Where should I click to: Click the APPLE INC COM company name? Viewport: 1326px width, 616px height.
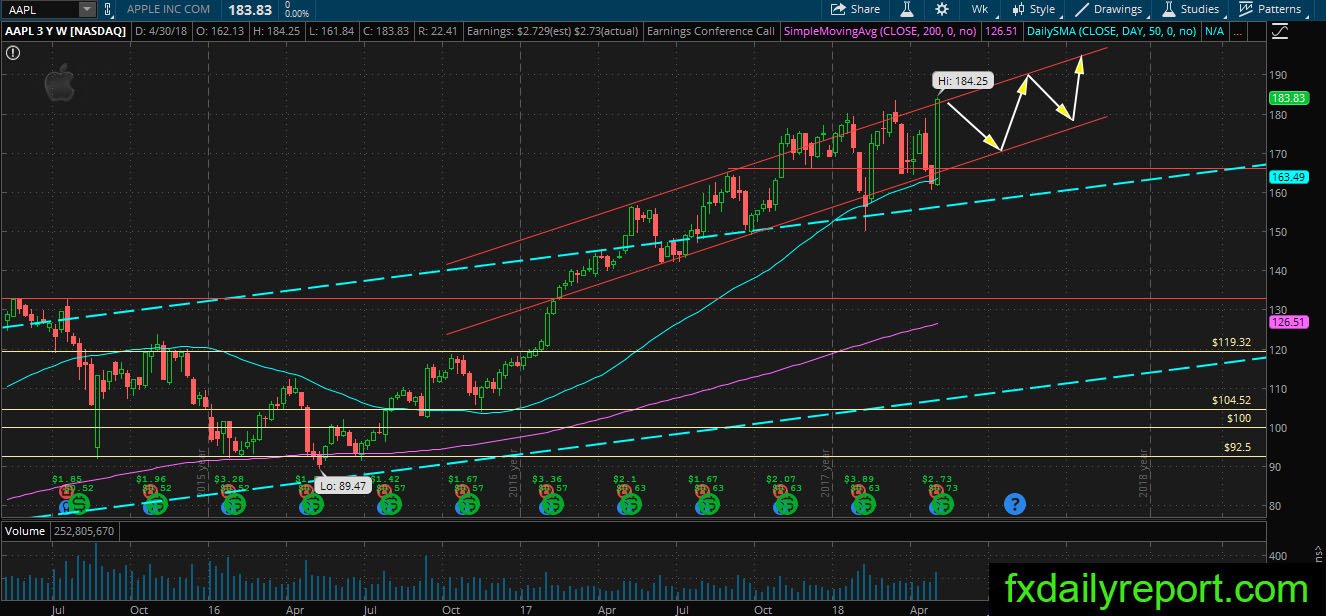(x=169, y=9)
